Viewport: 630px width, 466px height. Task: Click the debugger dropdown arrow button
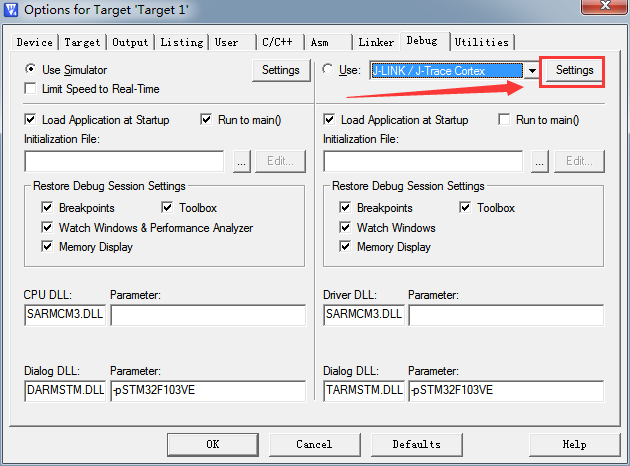(x=532, y=71)
